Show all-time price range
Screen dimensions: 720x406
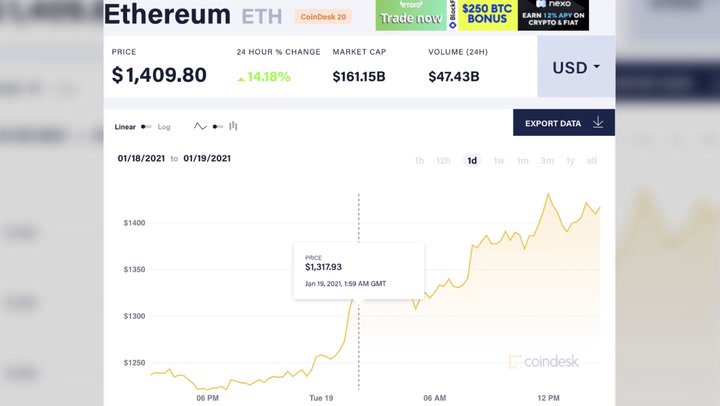(x=592, y=161)
